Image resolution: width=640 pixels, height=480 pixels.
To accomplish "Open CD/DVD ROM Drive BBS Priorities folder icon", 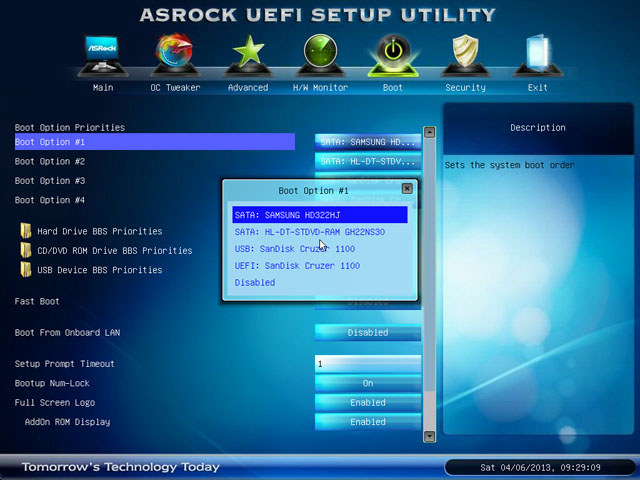I will tap(26, 250).
